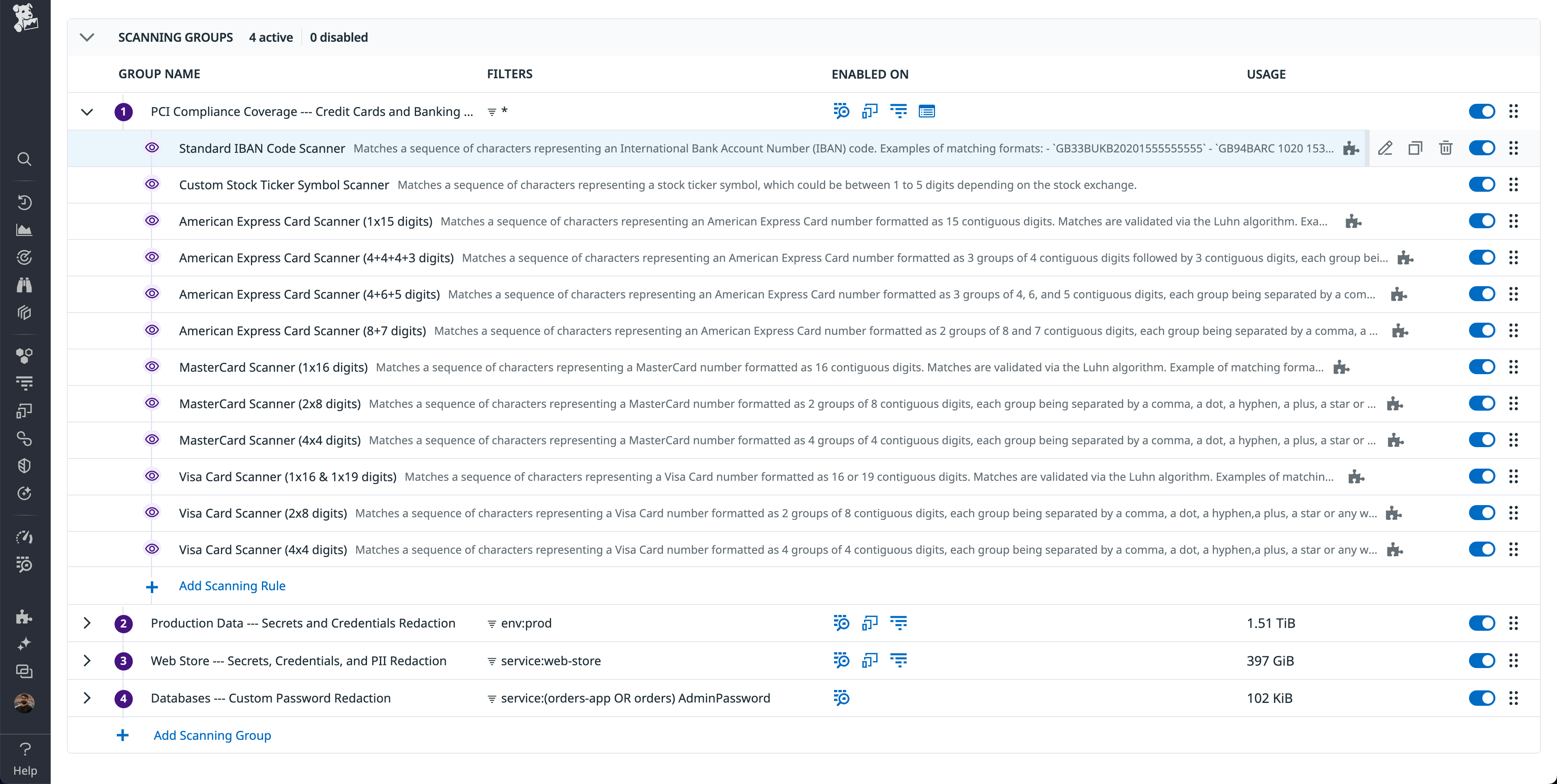Collapse the PCI Compliance Coverage group

click(87, 112)
